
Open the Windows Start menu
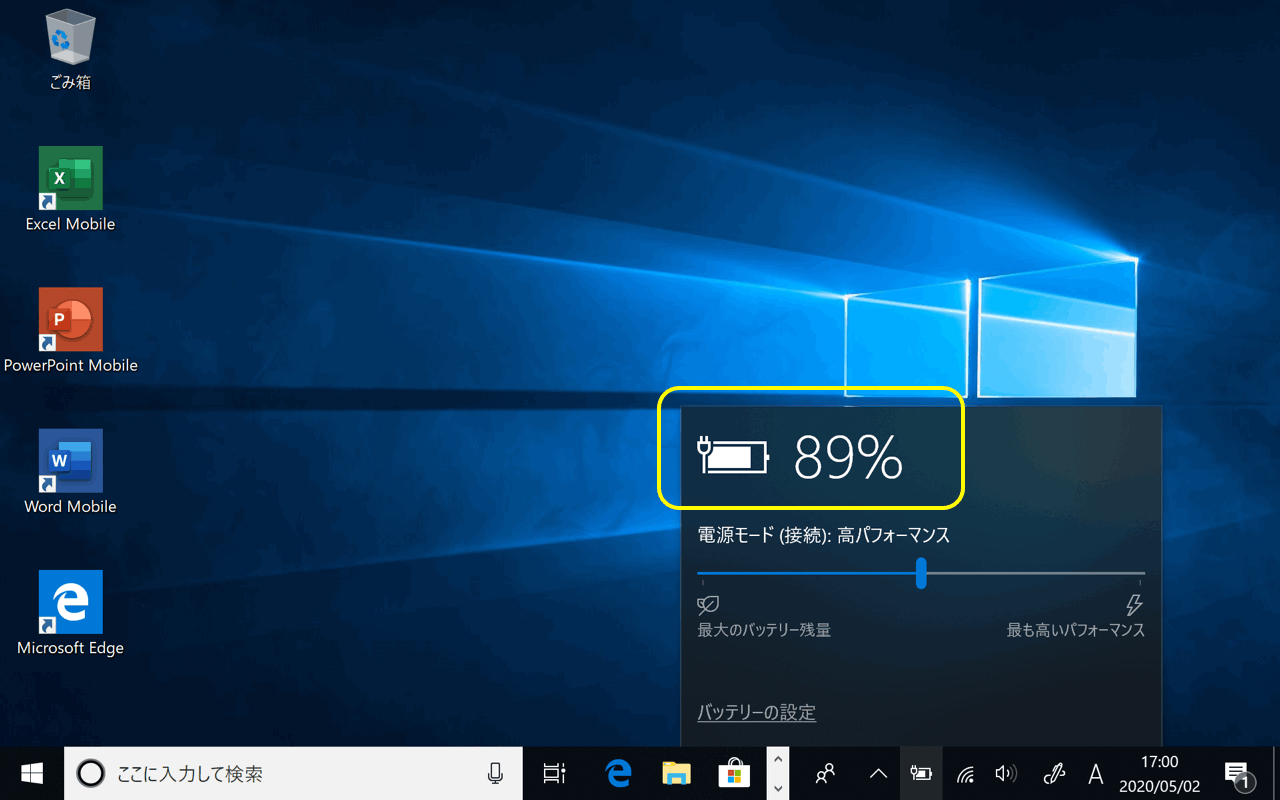point(32,773)
